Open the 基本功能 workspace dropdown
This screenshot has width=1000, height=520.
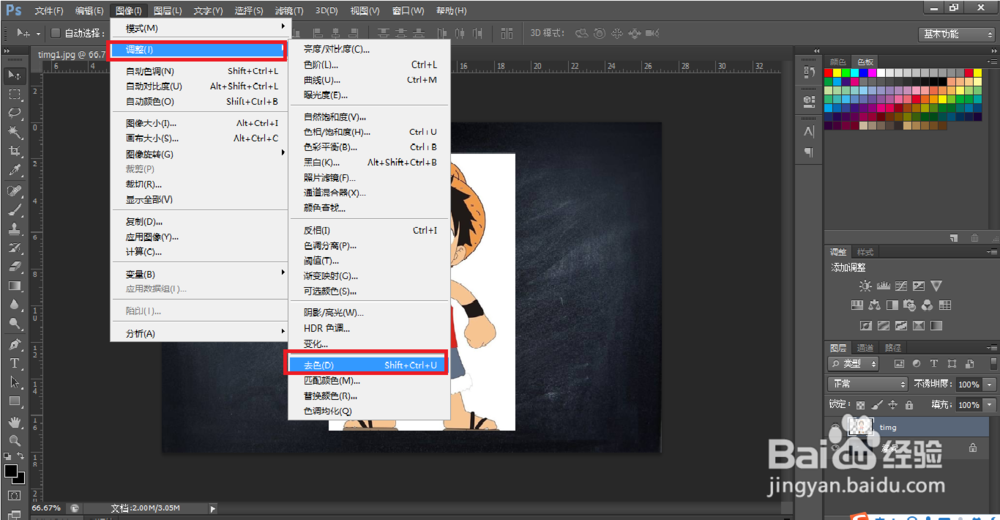957,34
